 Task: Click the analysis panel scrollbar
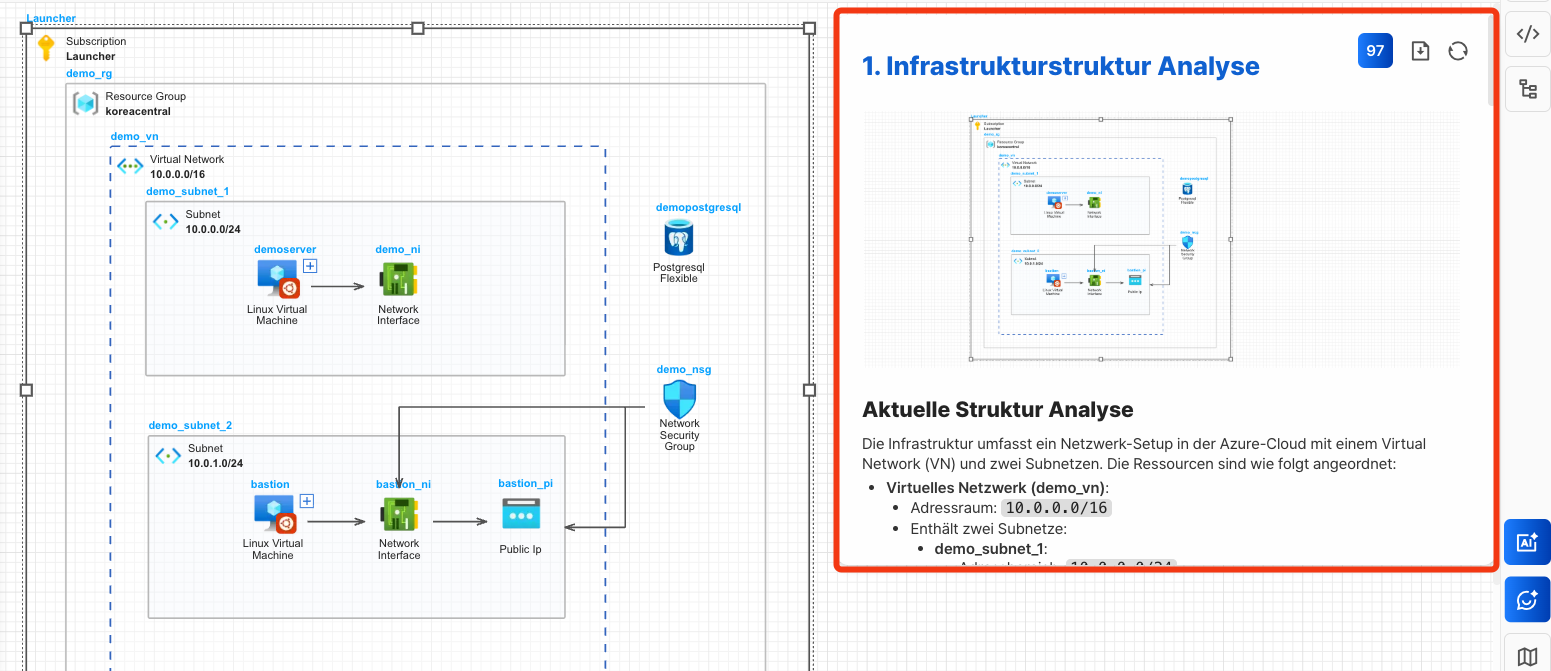coord(1492,60)
